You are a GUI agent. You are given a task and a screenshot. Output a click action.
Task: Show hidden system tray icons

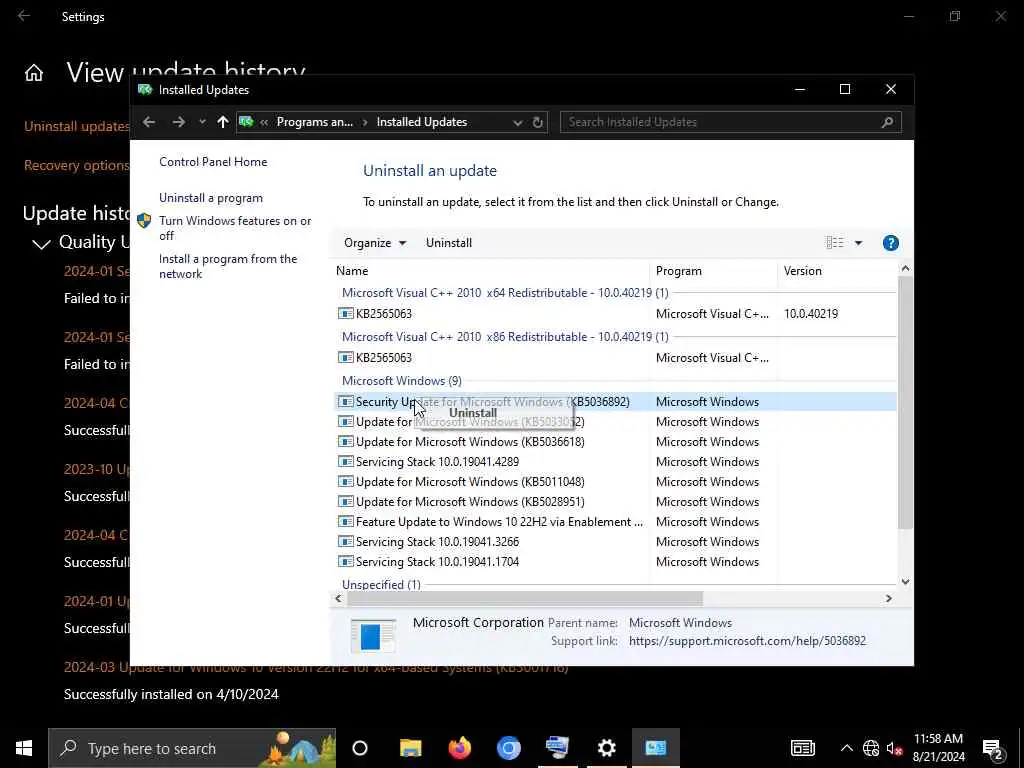click(846, 748)
